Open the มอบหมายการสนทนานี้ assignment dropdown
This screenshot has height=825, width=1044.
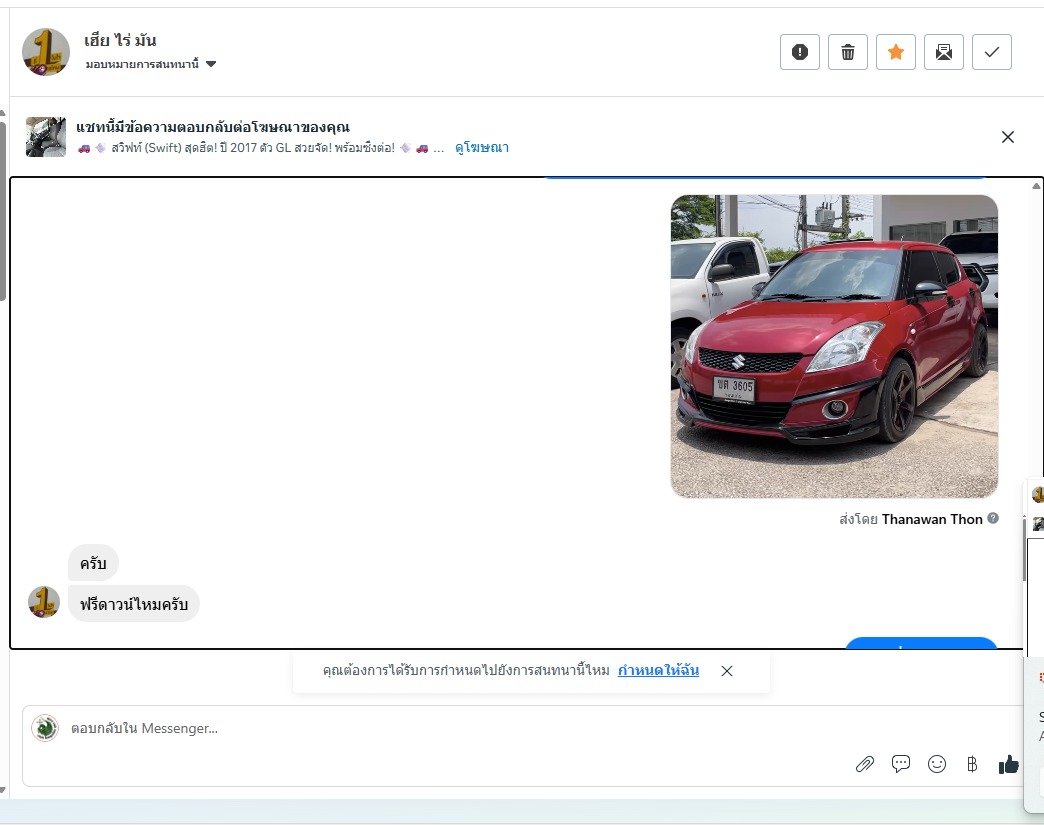[151, 64]
